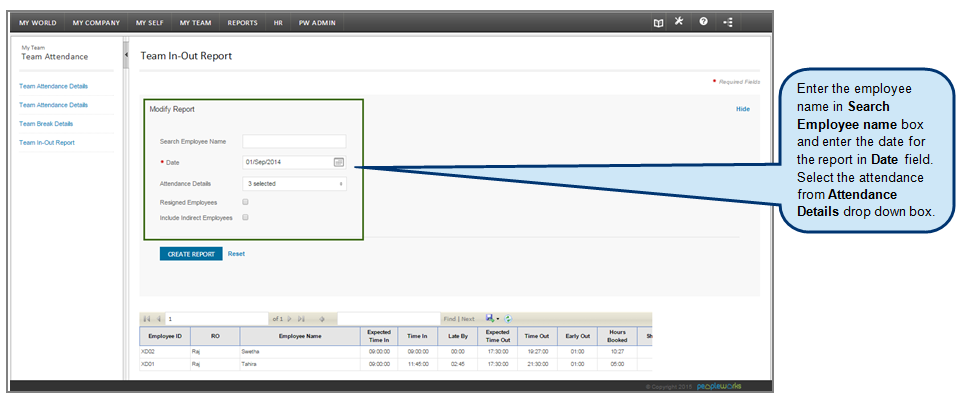Viewport: 961px width, 396px height.
Task: Jump to the last page in the report toolbar
Action: pyautogui.click(x=301, y=319)
